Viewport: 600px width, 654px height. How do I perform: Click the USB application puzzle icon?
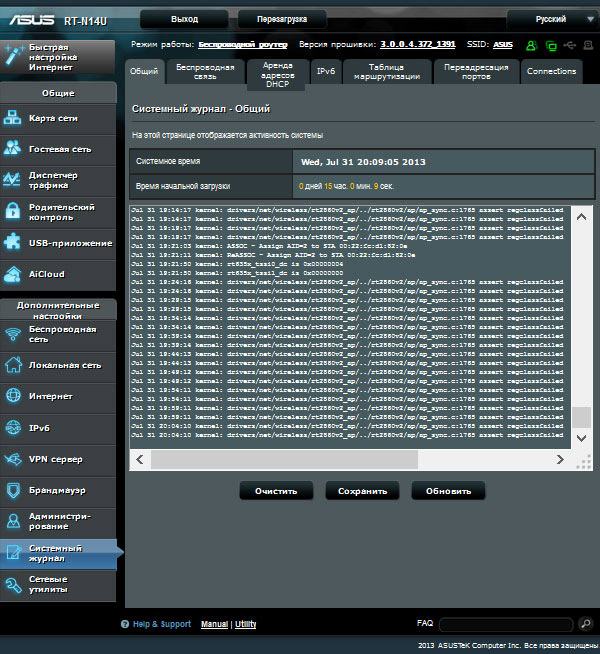[x=13, y=243]
